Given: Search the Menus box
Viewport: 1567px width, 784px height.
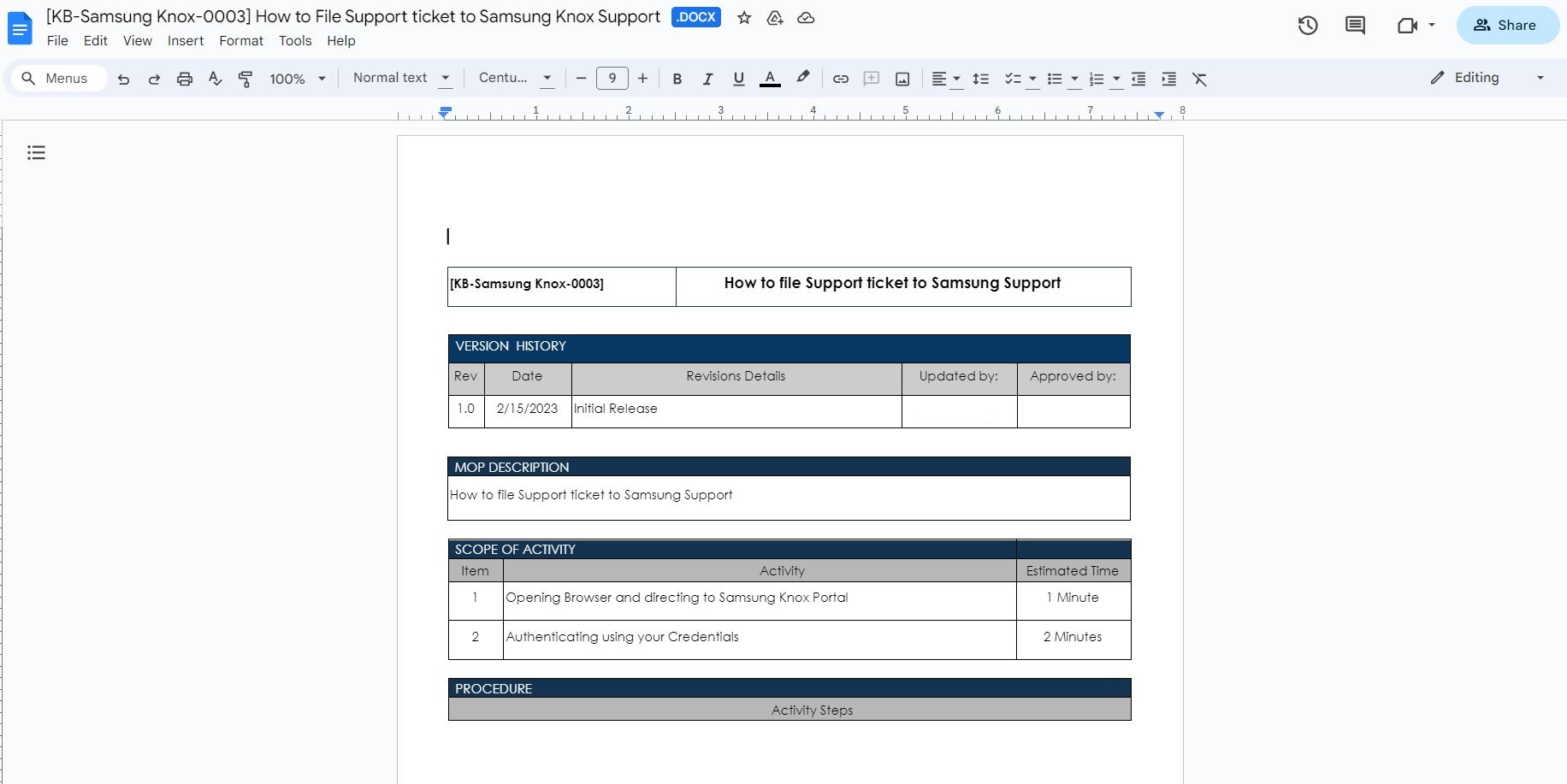Looking at the screenshot, I should [59, 79].
